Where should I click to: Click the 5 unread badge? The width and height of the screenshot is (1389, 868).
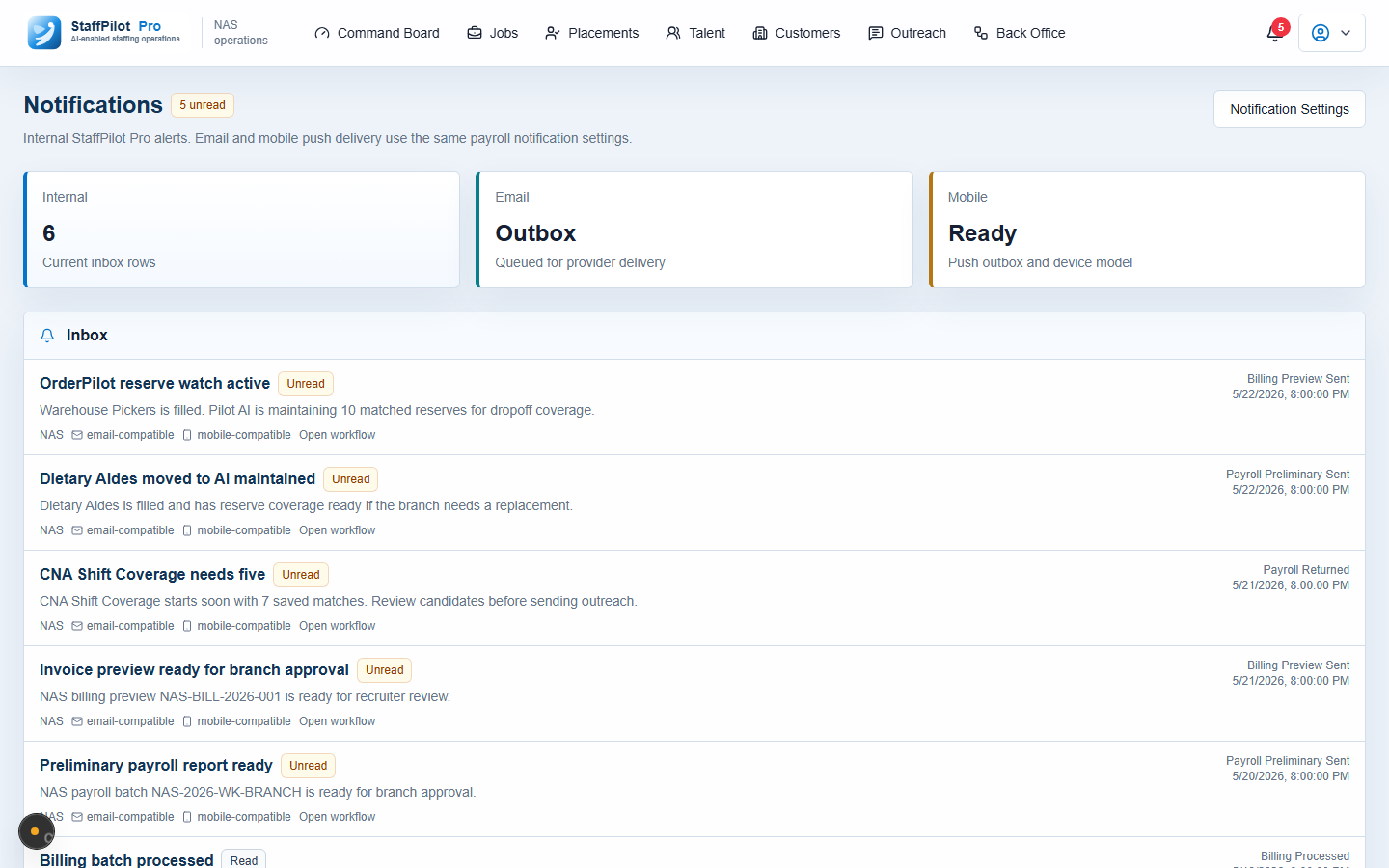(x=203, y=105)
